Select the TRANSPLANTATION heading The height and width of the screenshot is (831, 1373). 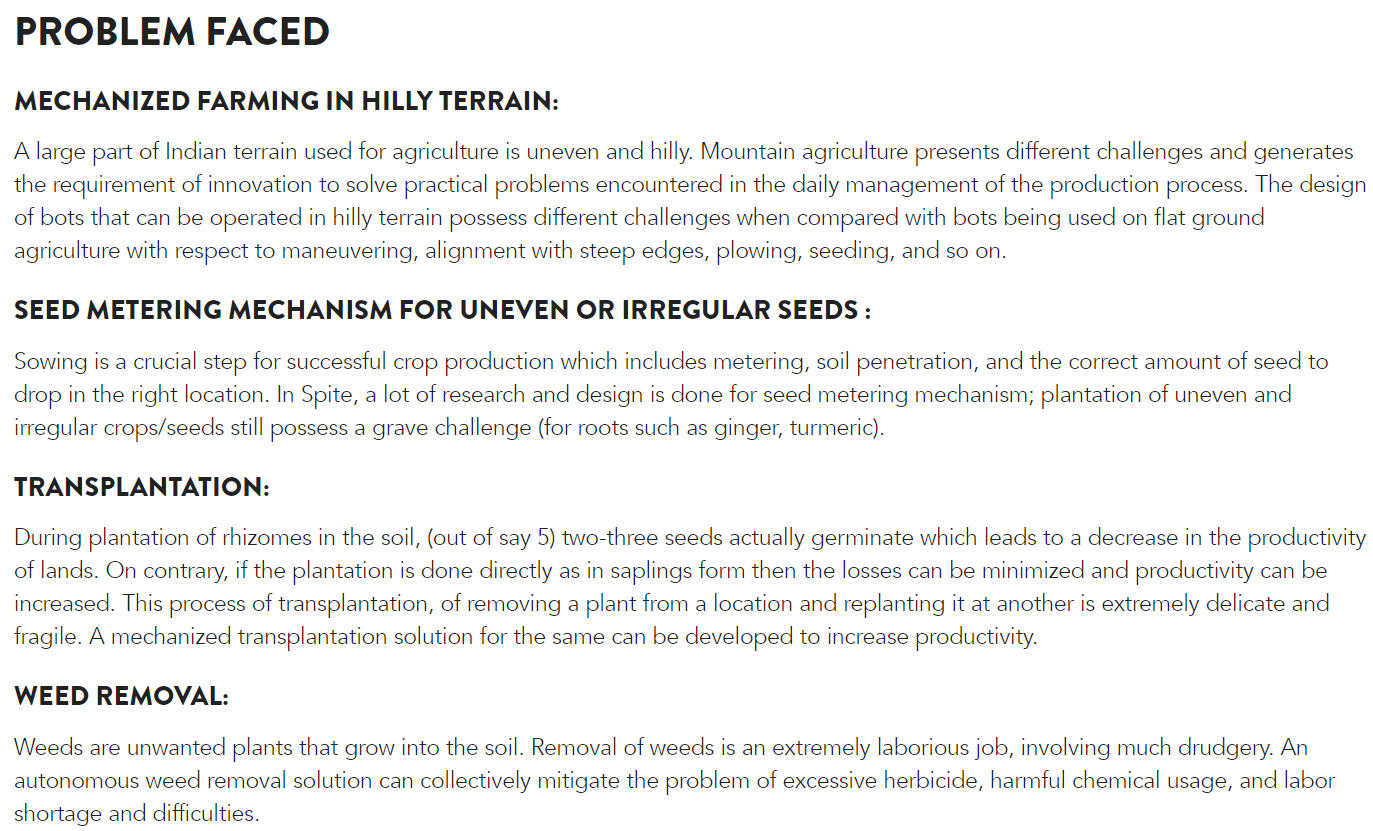(x=142, y=488)
